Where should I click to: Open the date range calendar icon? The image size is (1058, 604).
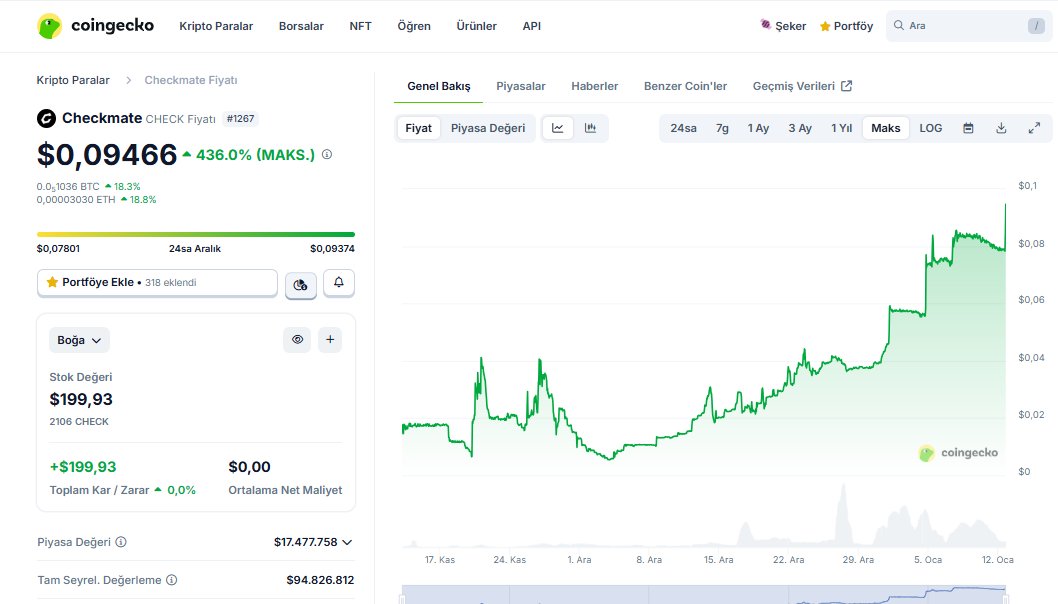(968, 128)
